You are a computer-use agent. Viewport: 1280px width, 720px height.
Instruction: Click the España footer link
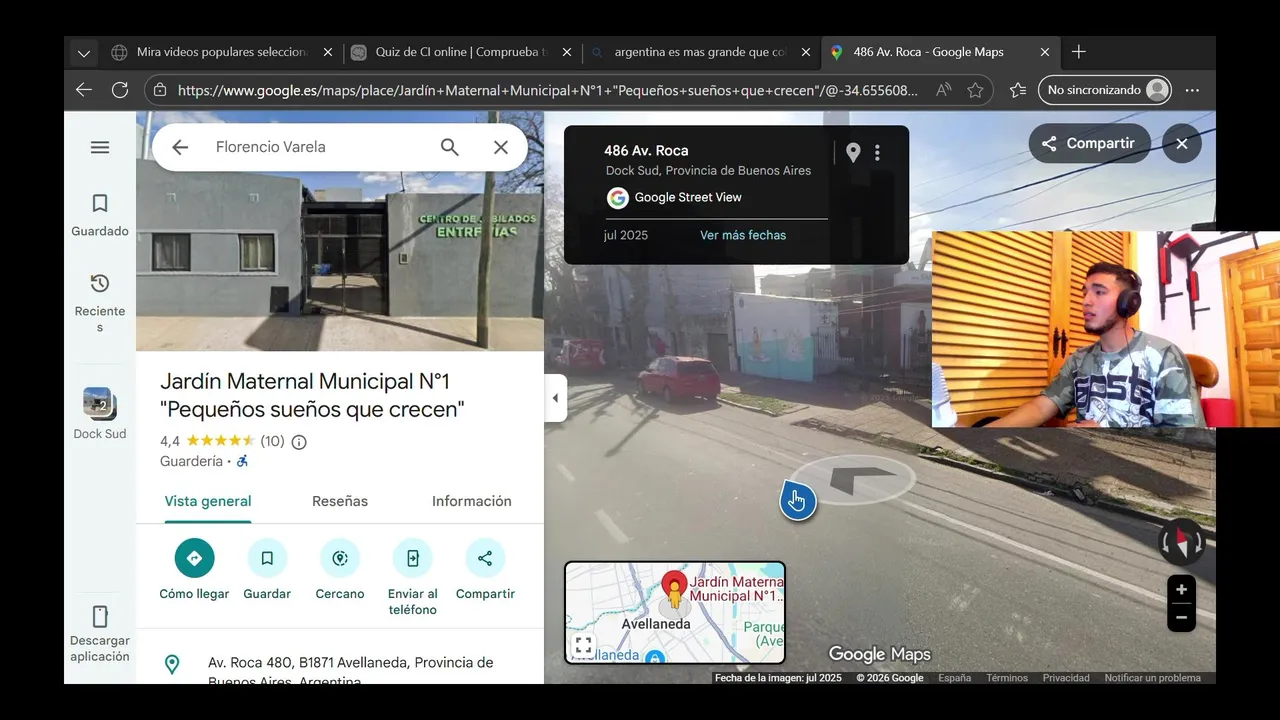[x=954, y=678]
